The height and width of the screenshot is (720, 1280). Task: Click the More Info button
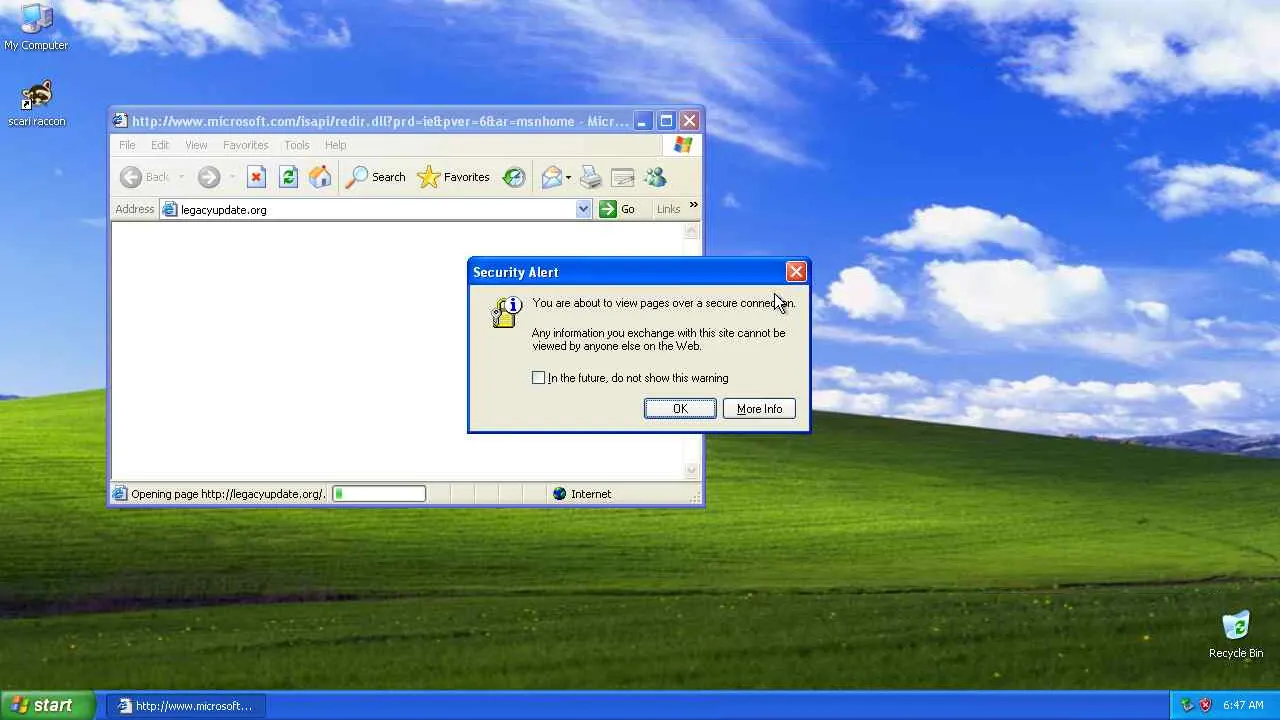[x=759, y=408]
